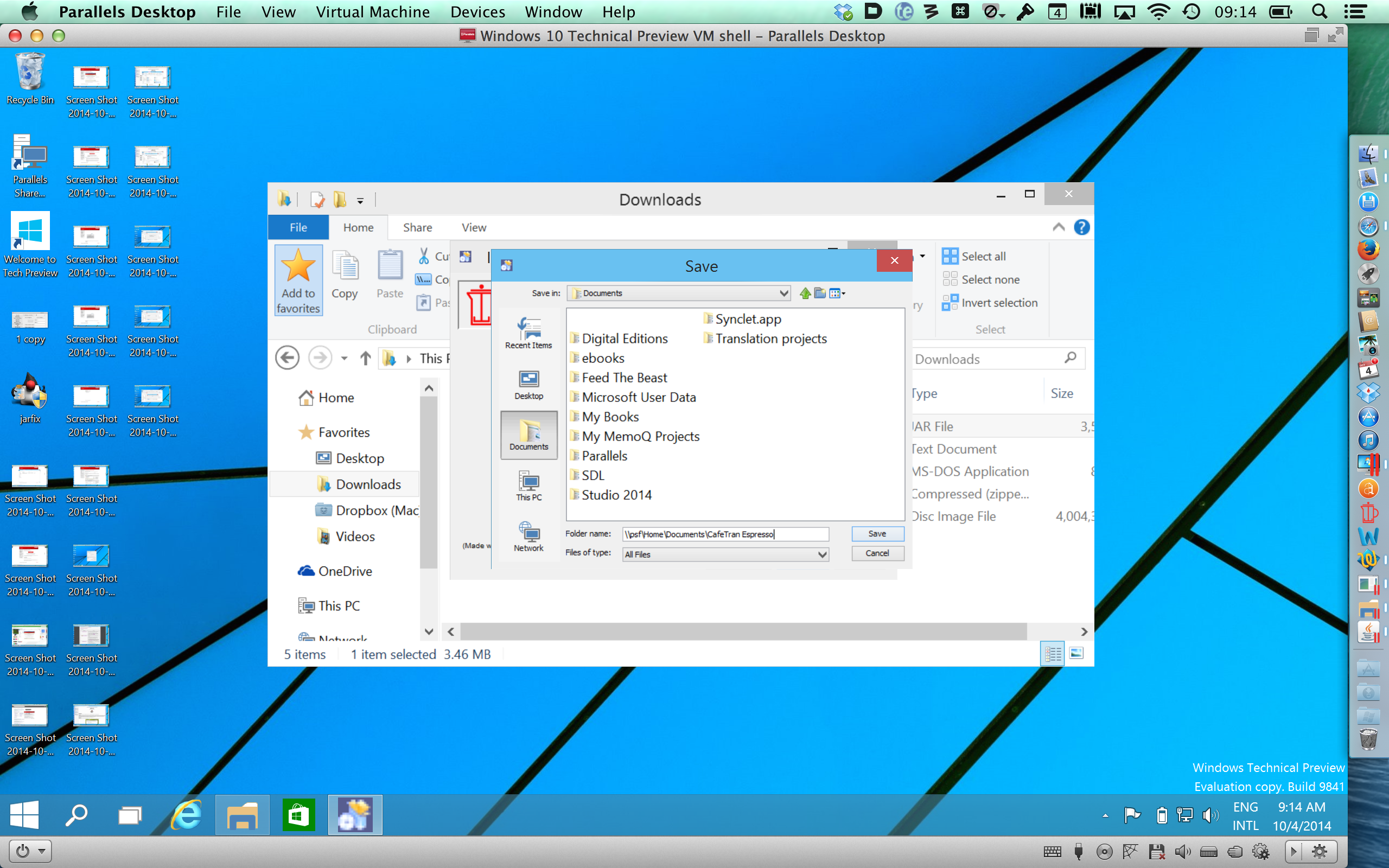The height and width of the screenshot is (868, 1389).
Task: Switch to details view toggle in status bar
Action: pyautogui.click(x=1053, y=653)
